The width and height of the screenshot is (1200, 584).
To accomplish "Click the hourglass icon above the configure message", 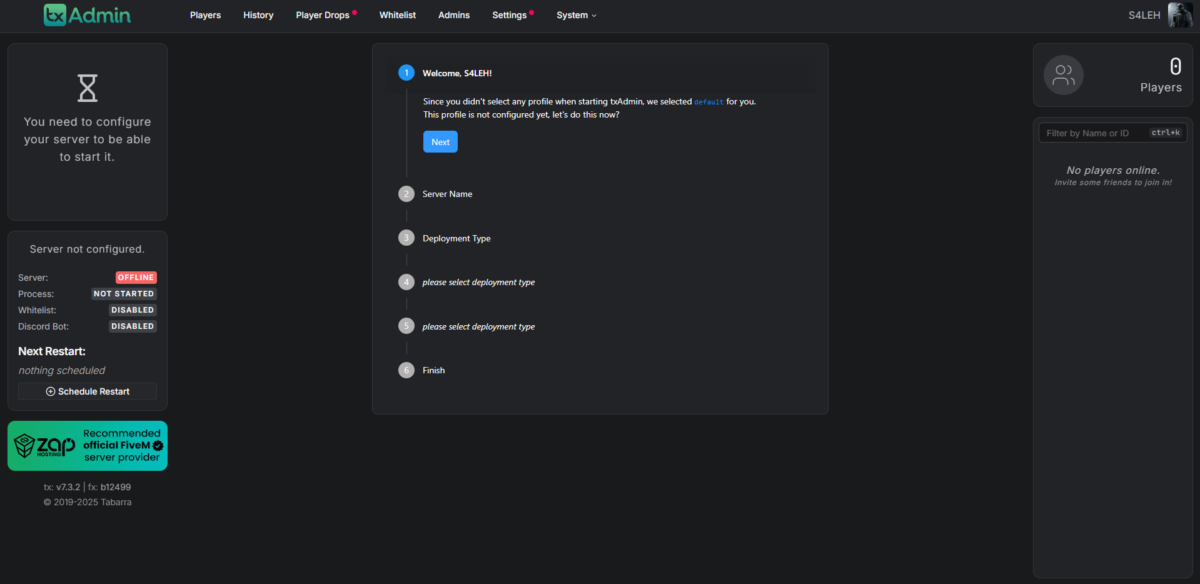I will click(87, 89).
